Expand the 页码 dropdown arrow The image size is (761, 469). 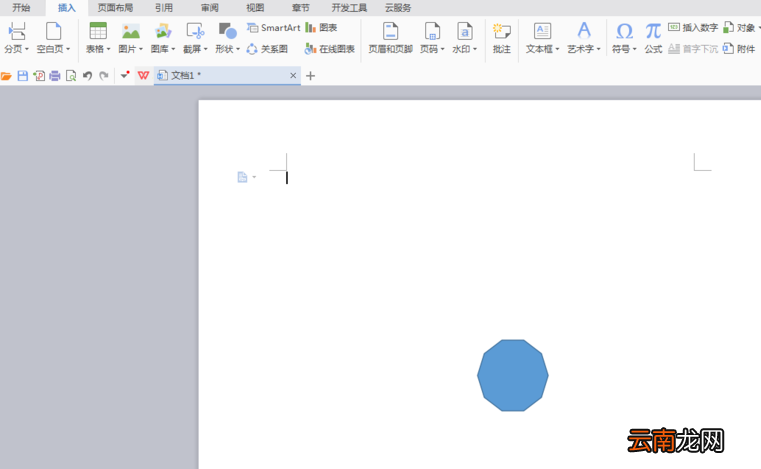point(442,49)
